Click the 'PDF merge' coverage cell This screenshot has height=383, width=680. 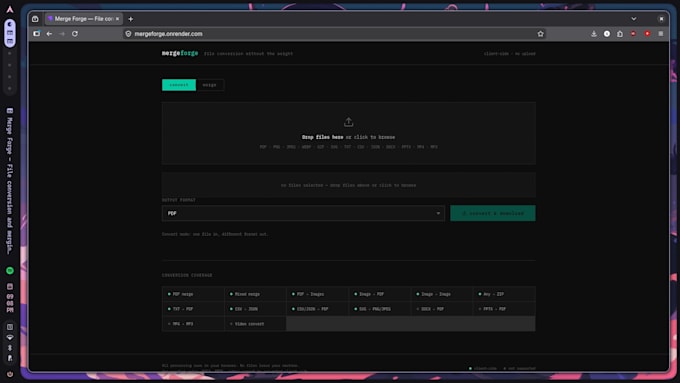point(193,294)
